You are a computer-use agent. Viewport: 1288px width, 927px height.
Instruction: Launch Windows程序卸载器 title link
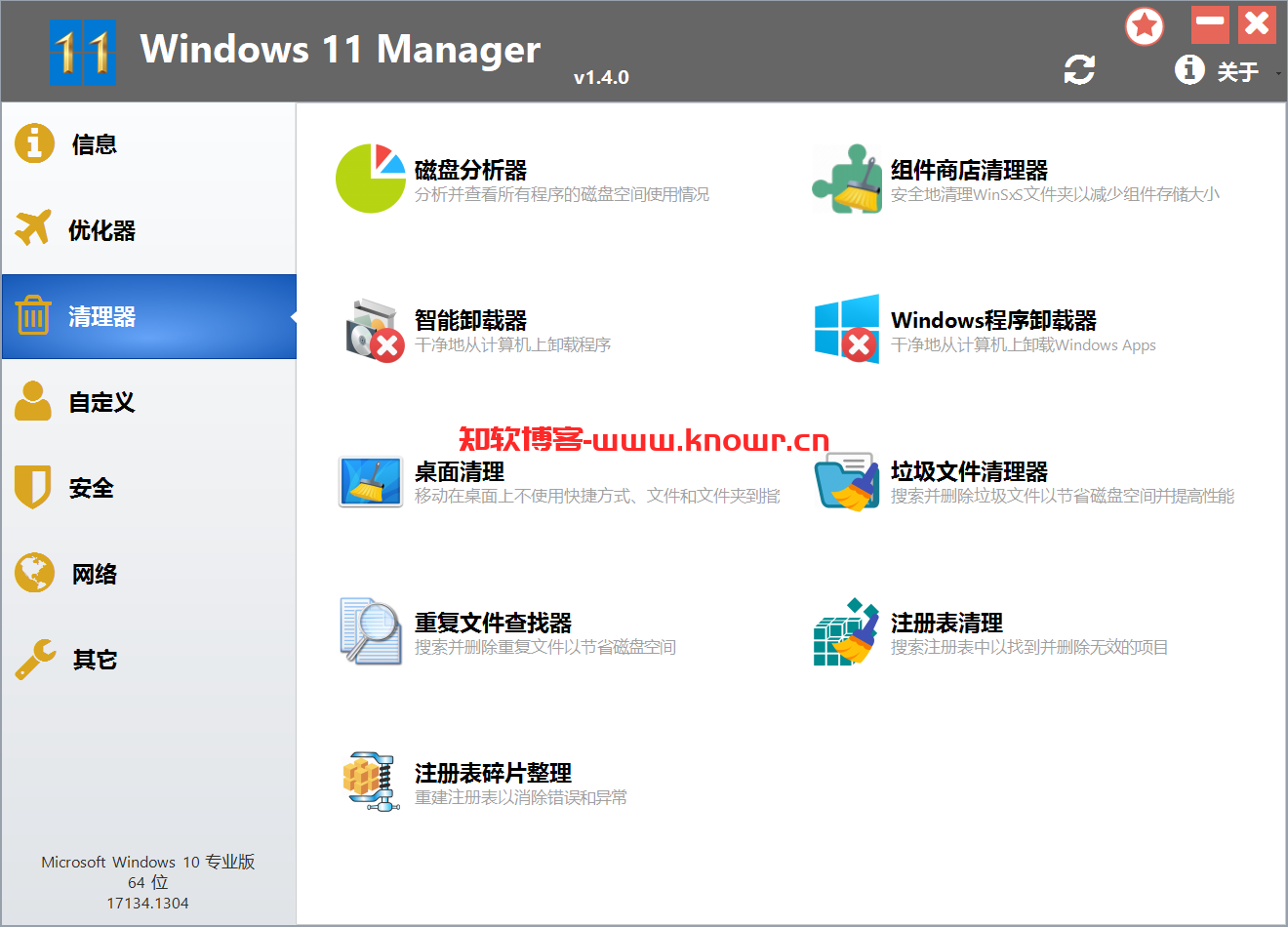[x=993, y=320]
